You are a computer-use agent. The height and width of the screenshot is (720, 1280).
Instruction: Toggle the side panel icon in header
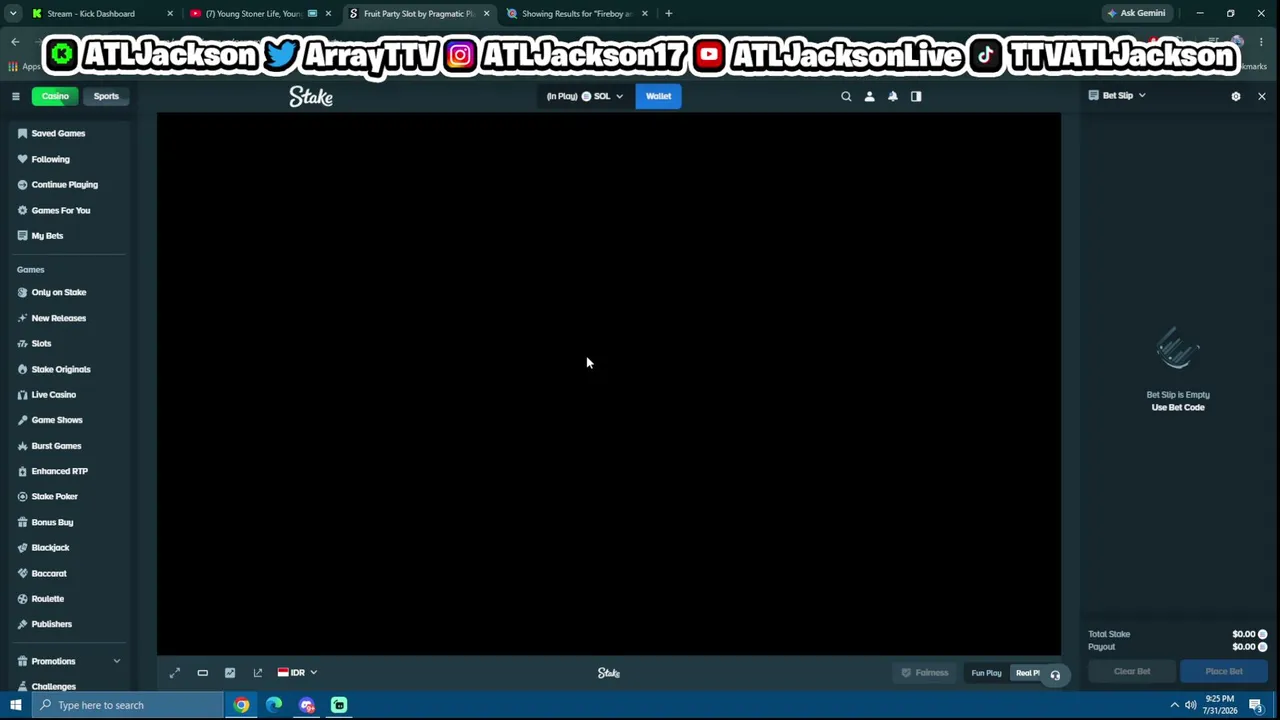coord(916,96)
